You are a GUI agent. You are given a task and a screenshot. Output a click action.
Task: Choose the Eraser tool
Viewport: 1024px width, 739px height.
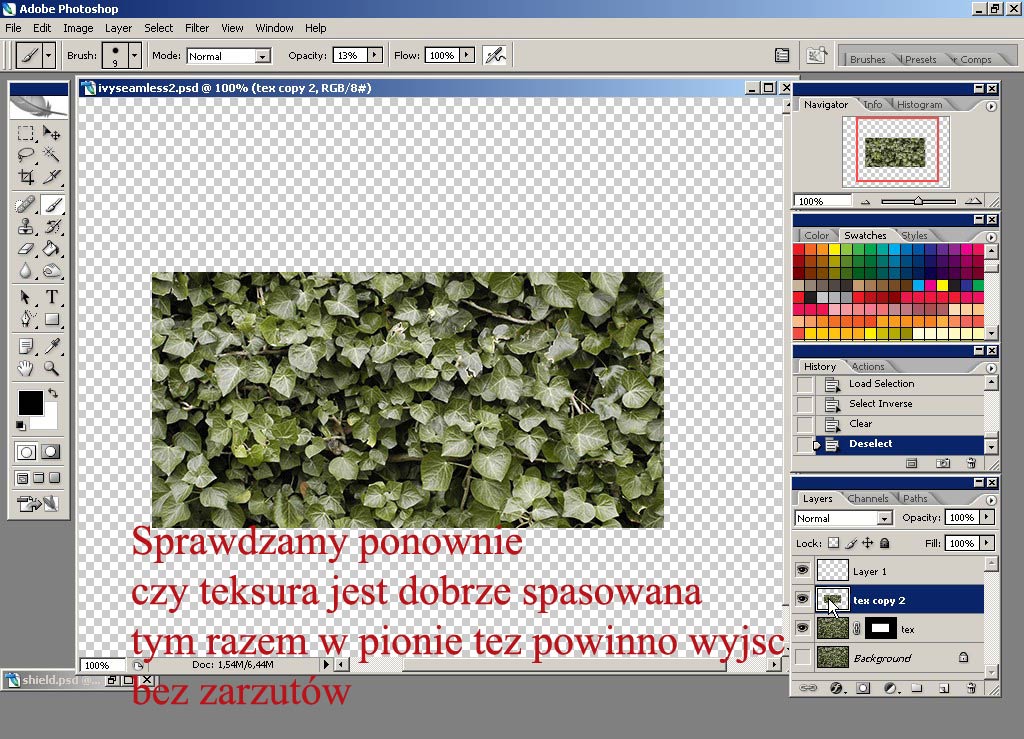click(26, 249)
